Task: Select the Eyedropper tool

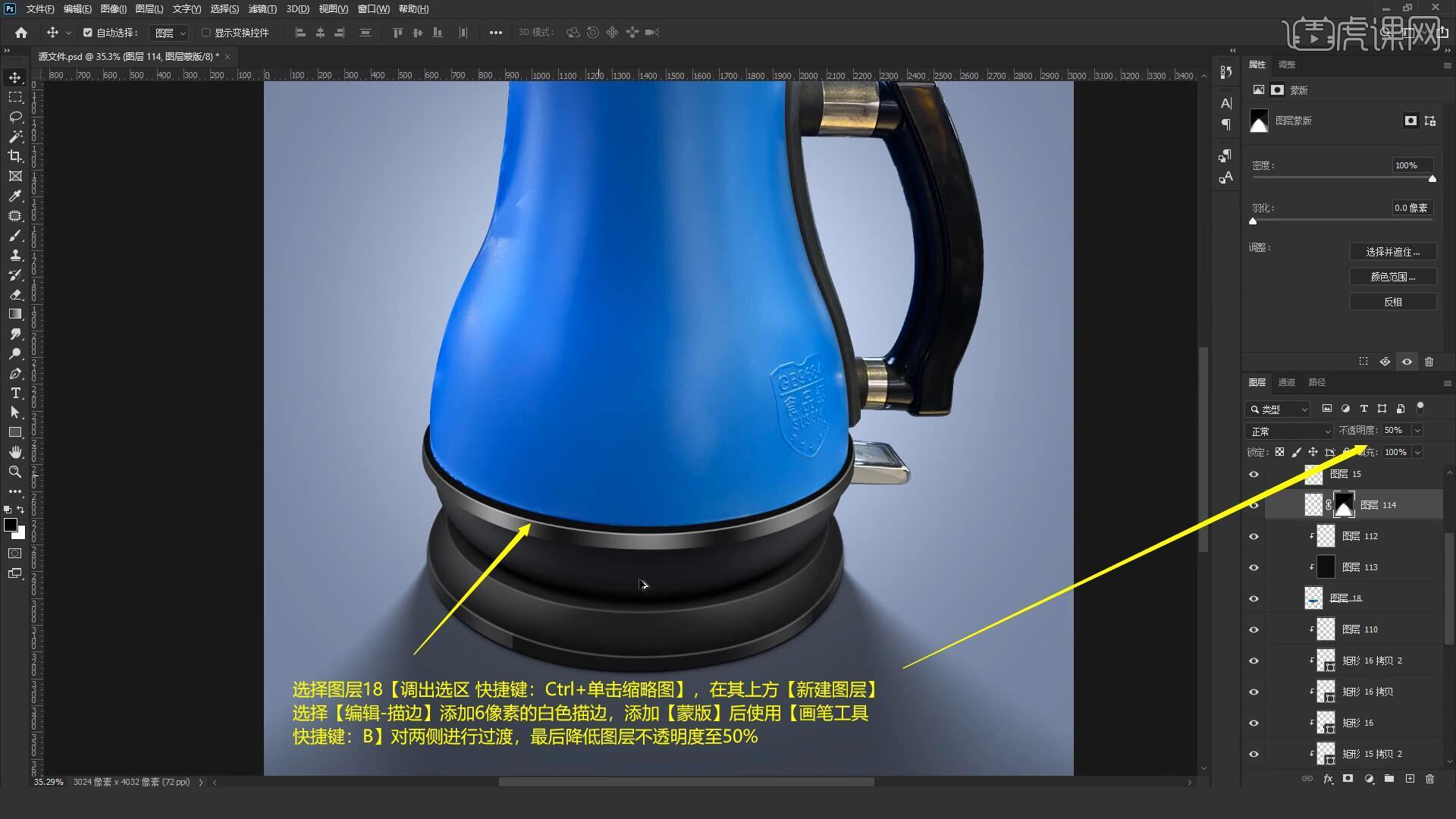Action: click(15, 196)
